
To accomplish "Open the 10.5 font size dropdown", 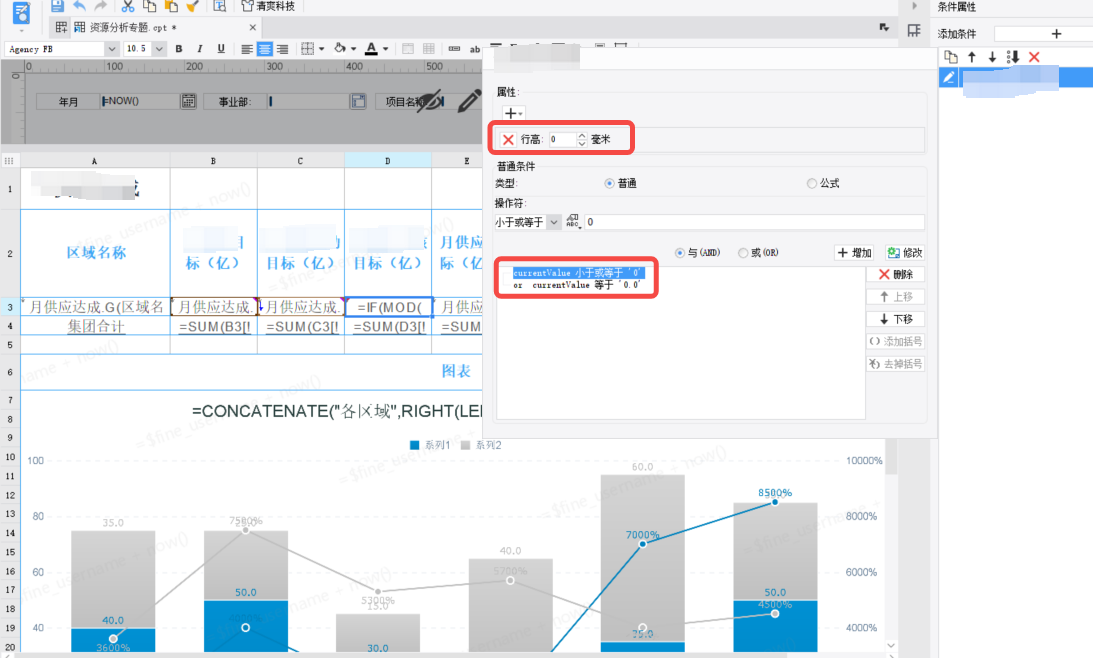I will point(160,49).
